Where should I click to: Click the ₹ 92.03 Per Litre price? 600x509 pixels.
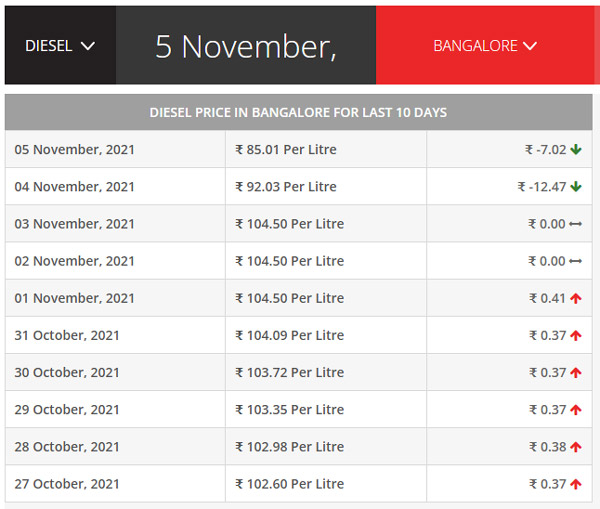click(x=286, y=187)
